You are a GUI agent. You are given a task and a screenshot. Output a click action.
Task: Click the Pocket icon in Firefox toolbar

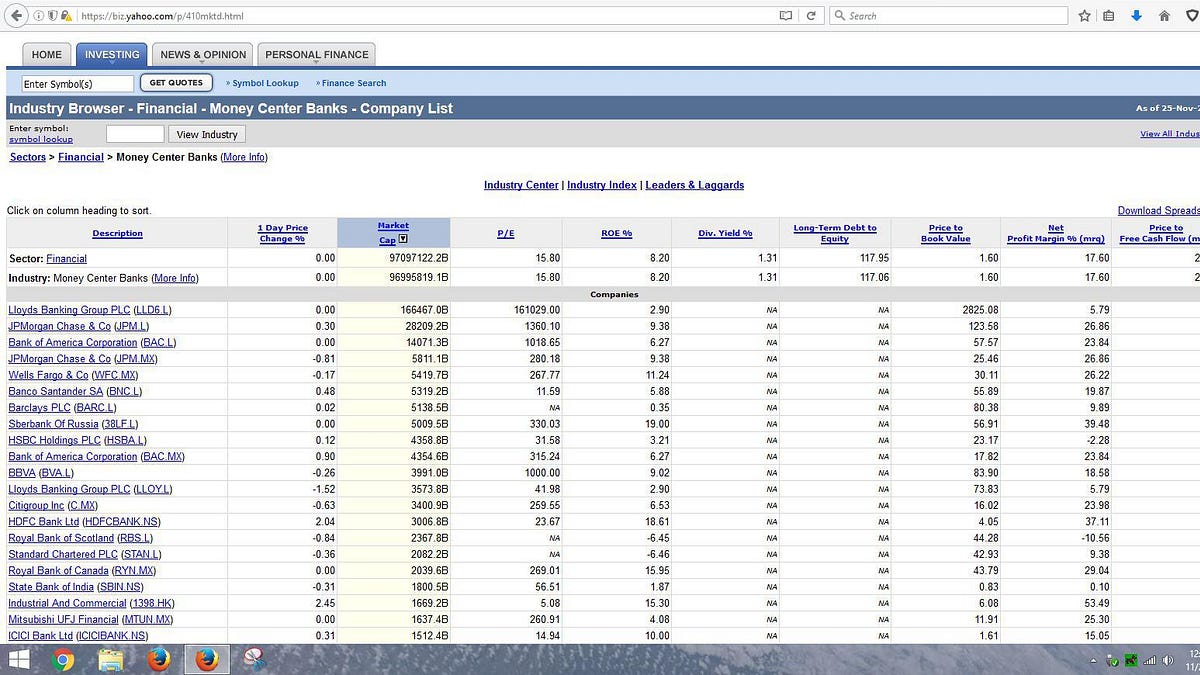point(1191,16)
